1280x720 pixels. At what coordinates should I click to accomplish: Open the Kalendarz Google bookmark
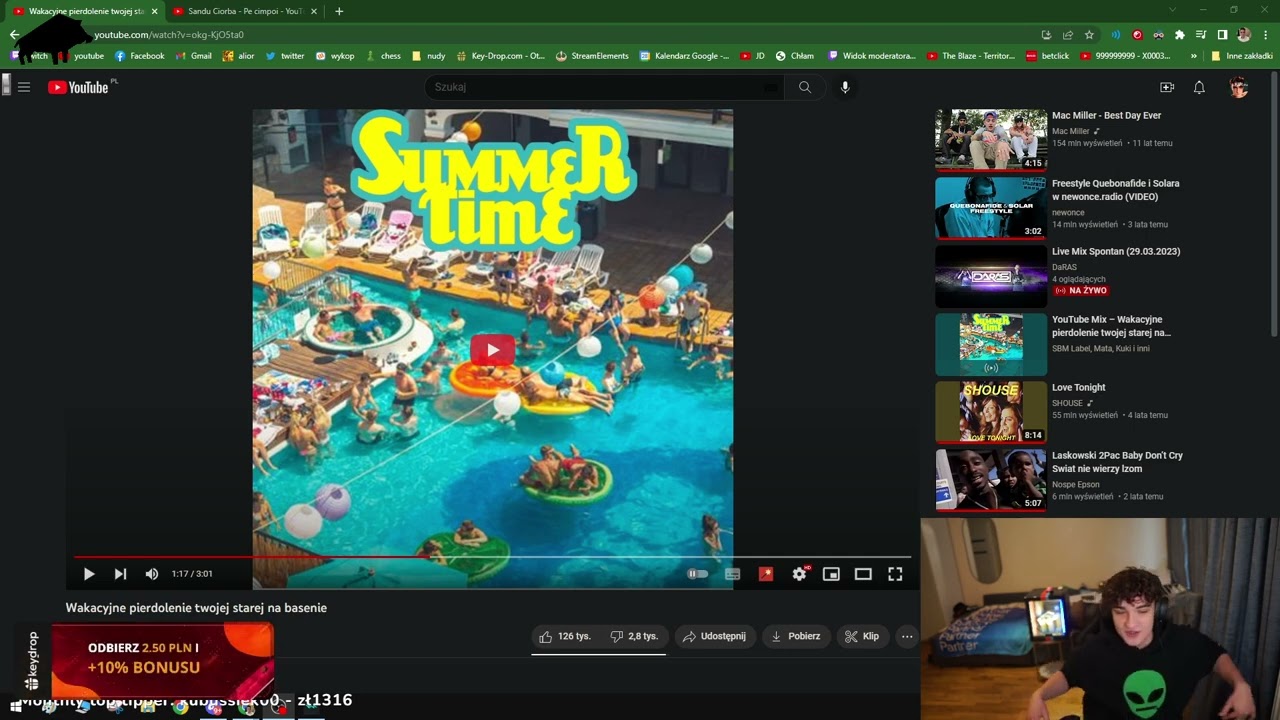point(684,56)
